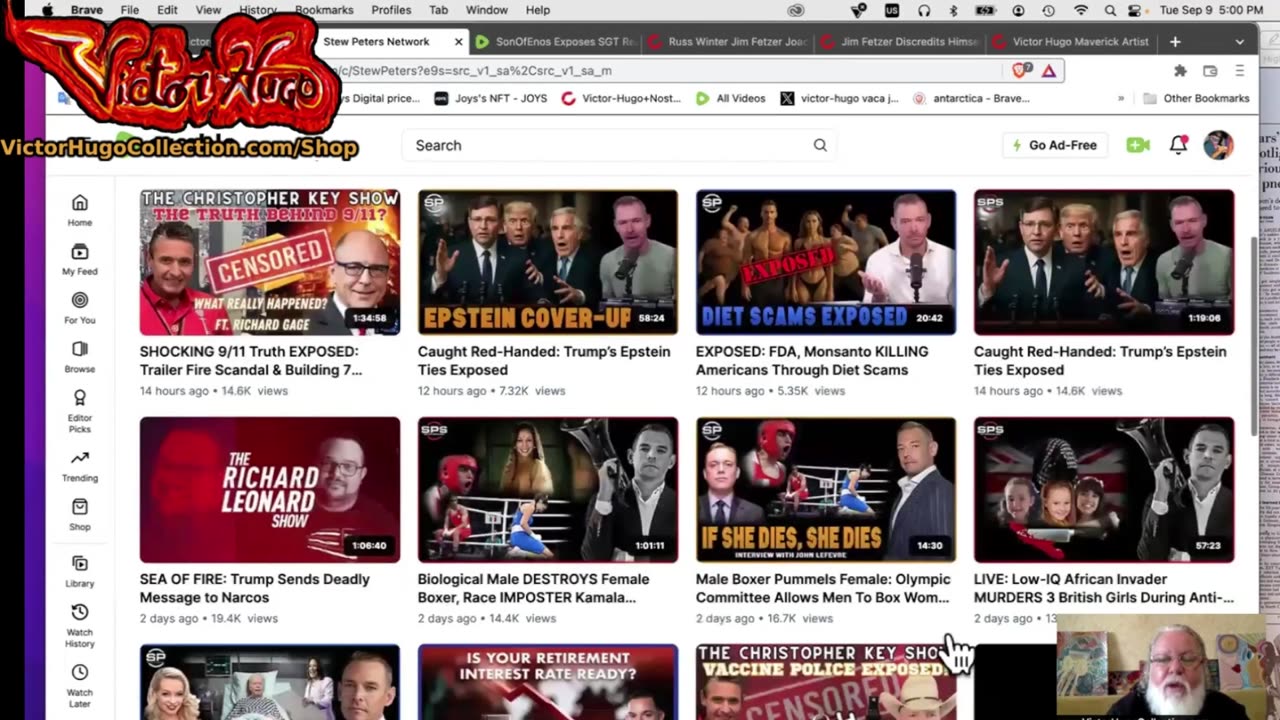
Task: Open macOS Spotlight search icon
Action: click(x=1110, y=10)
